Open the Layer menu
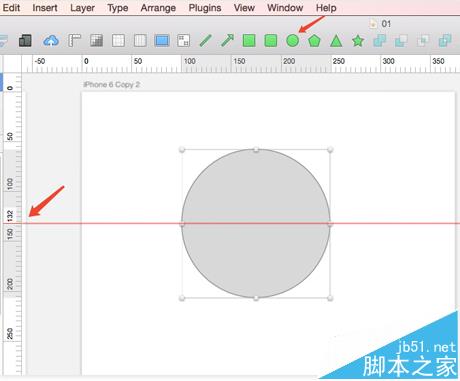Image resolution: width=460 pixels, height=381 pixels. click(x=82, y=7)
